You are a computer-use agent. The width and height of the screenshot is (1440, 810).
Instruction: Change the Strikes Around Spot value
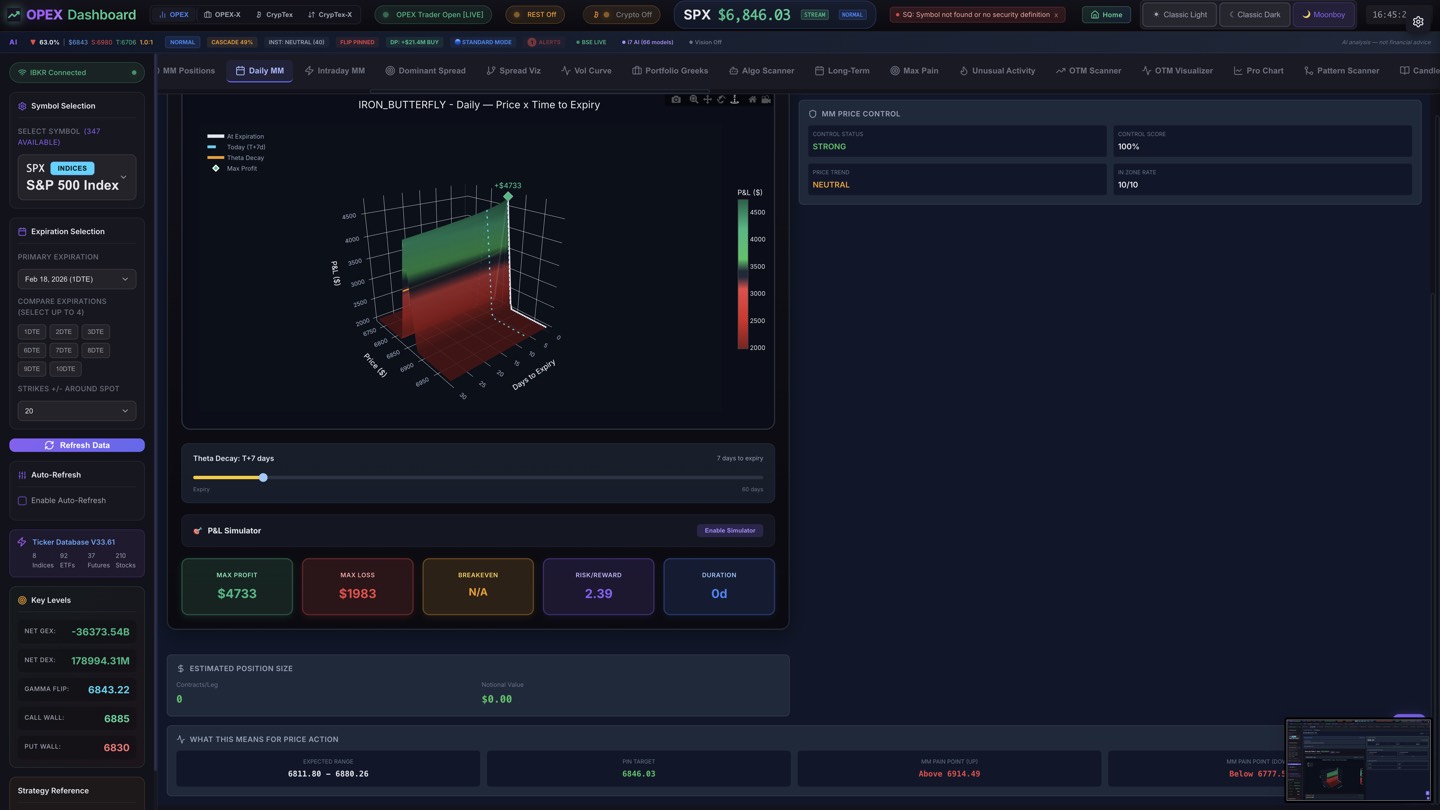(x=77, y=410)
